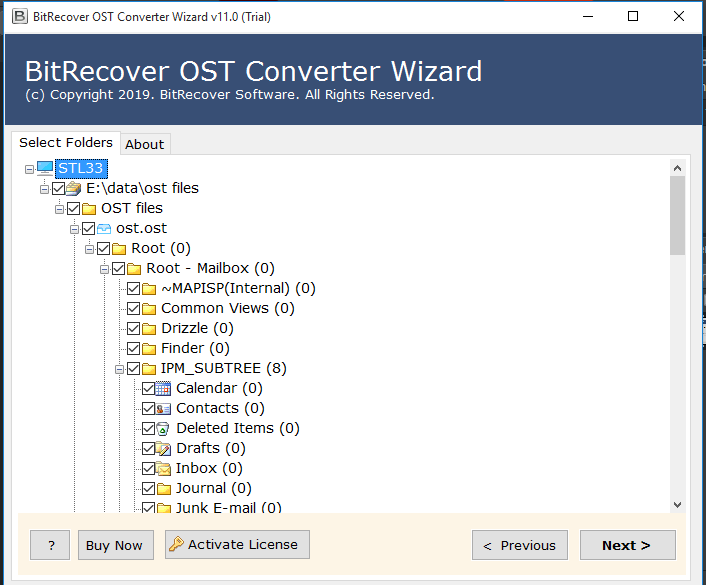Uncheck the Finder folder checkbox
This screenshot has width=706, height=585.
point(134,348)
